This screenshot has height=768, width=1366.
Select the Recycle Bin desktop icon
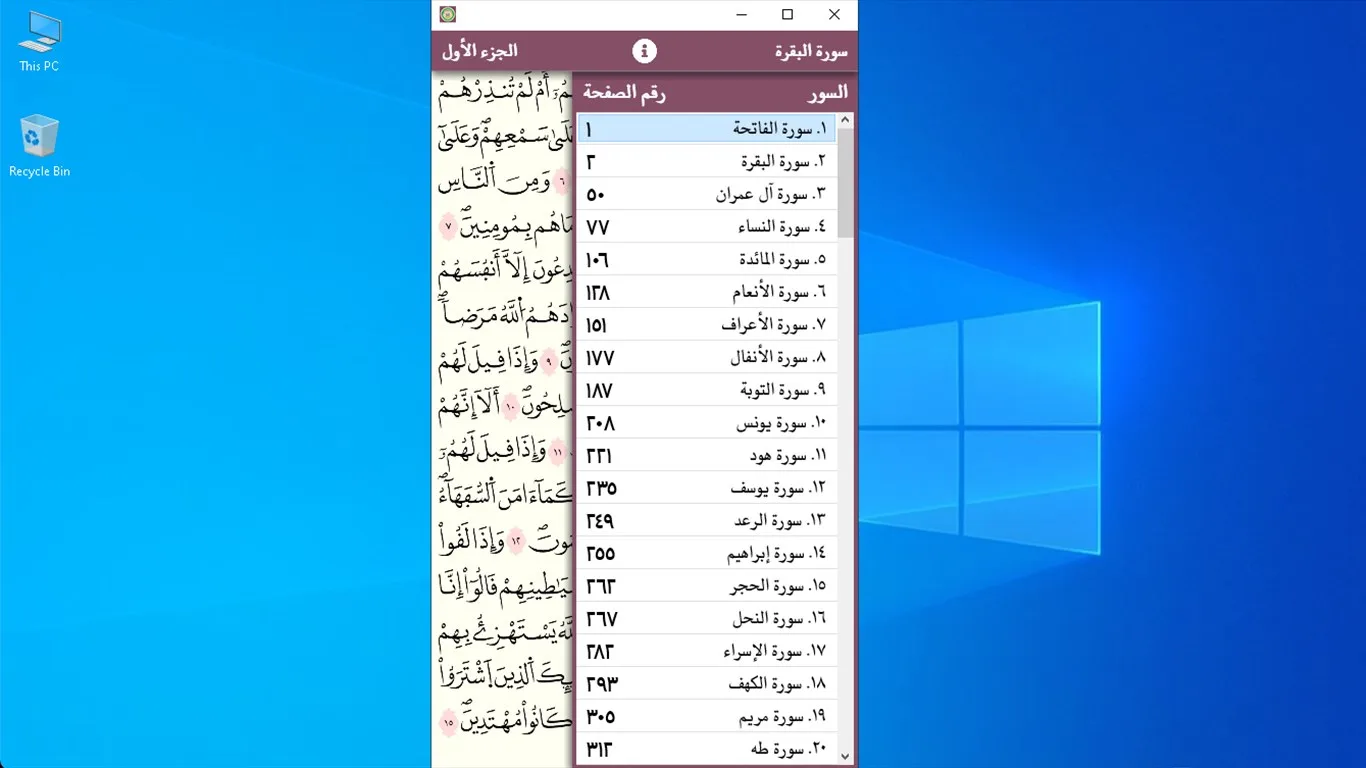(x=39, y=146)
